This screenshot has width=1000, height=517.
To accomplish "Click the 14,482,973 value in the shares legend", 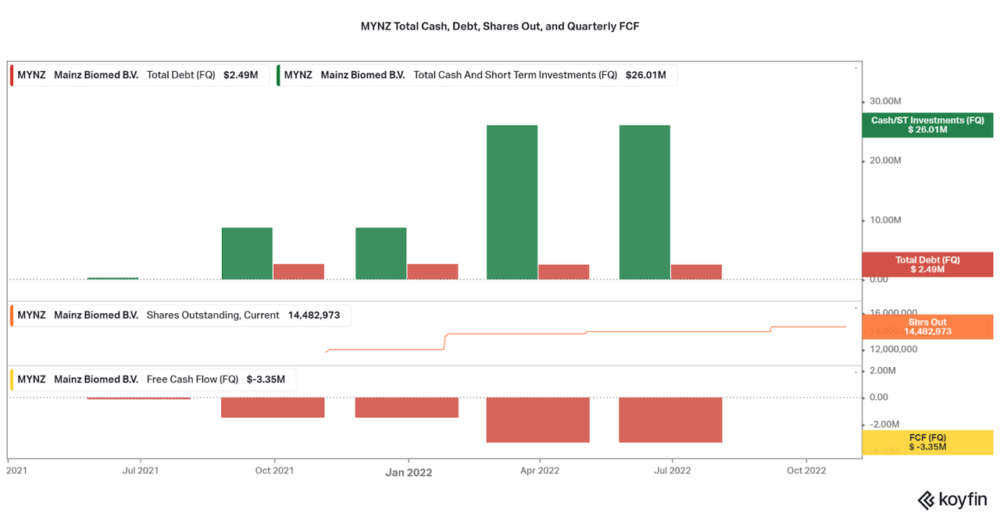I will tap(314, 315).
